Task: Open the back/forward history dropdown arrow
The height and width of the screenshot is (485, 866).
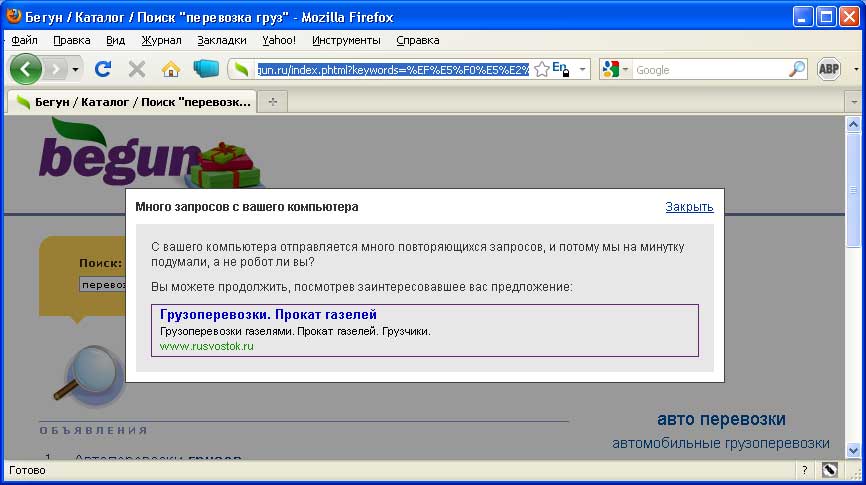Action: tap(75, 70)
